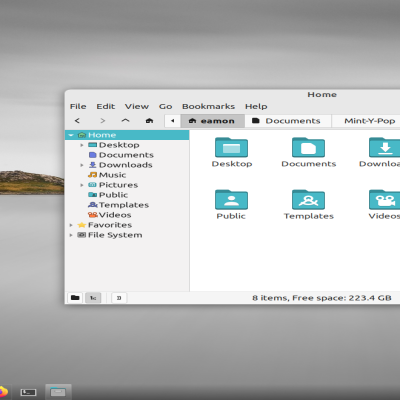The height and width of the screenshot is (400, 400).
Task: Switch the sidebar to tree view
Action: 93,298
